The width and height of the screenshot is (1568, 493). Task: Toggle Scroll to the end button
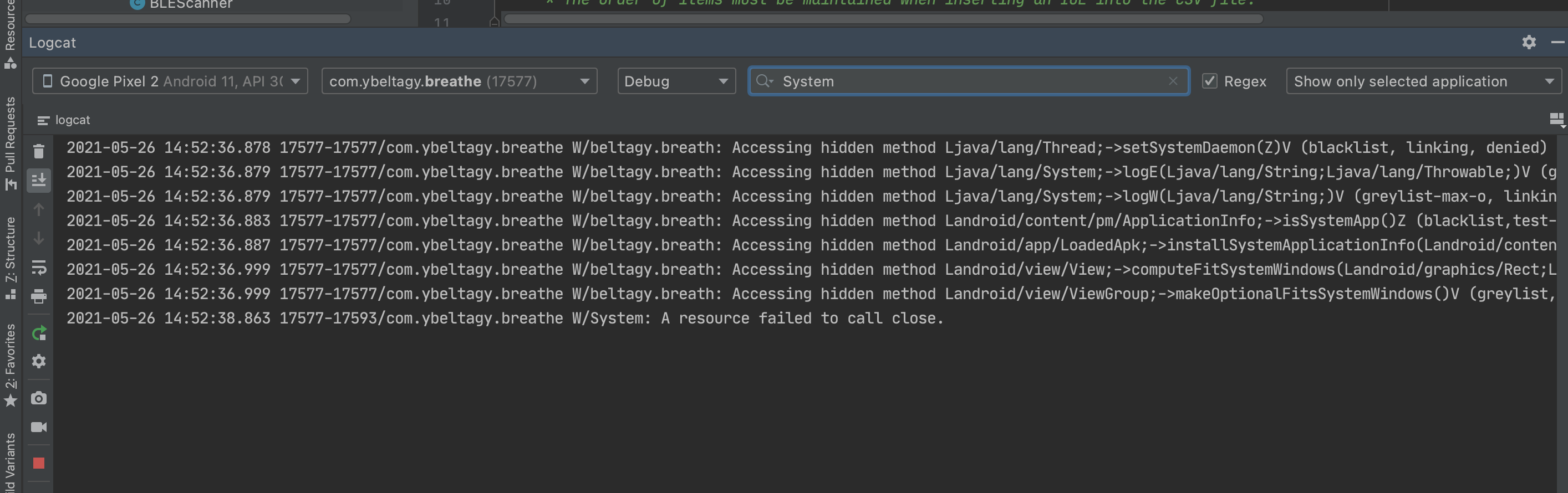click(39, 180)
